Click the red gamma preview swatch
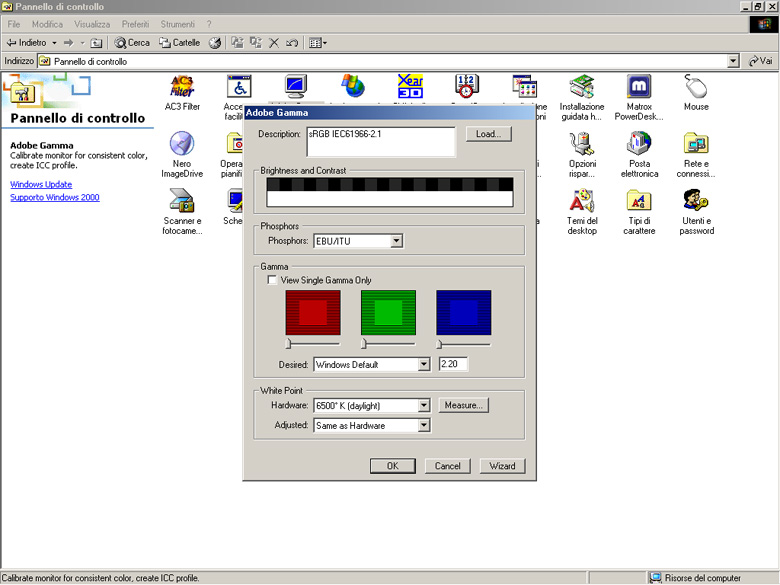780x585 pixels. (x=313, y=313)
